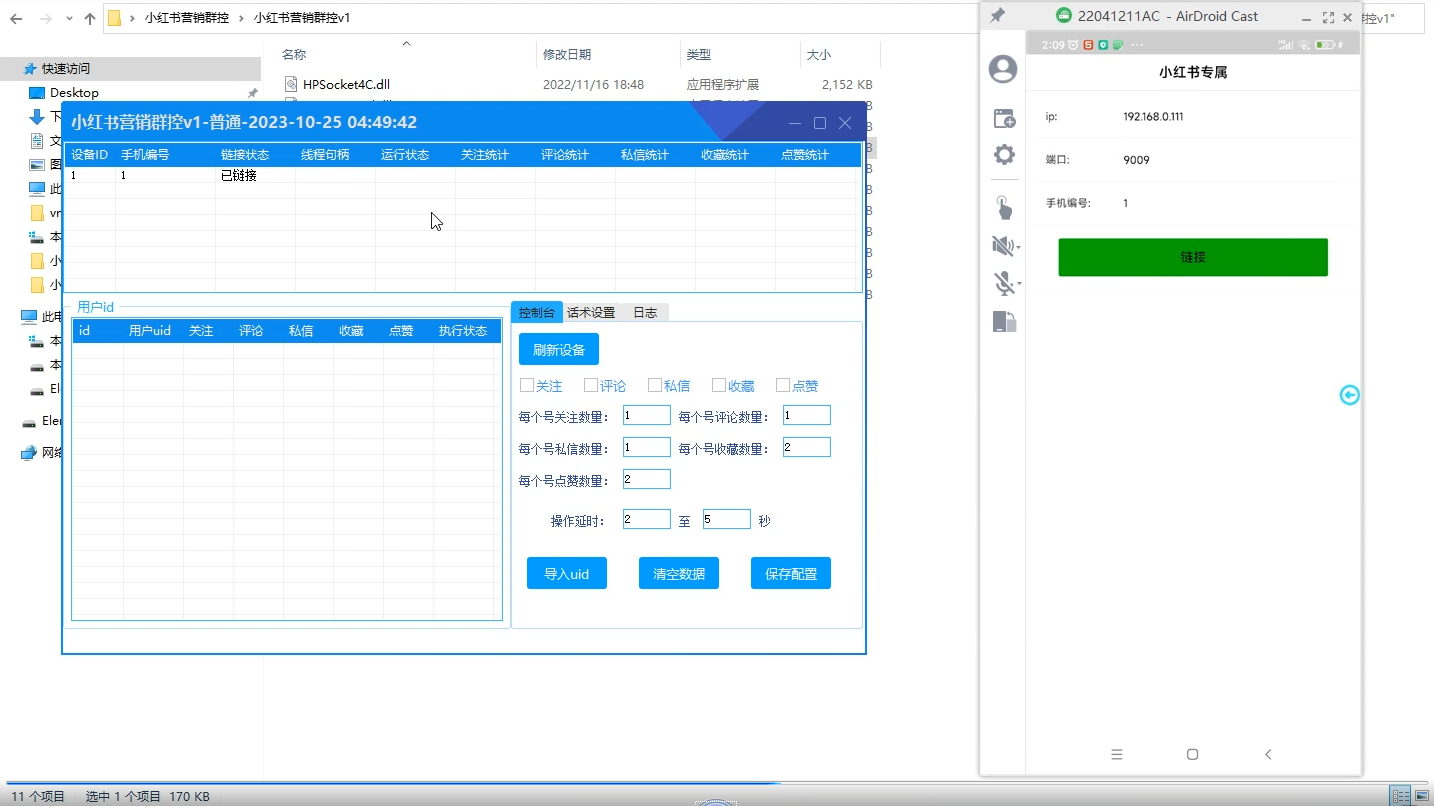Click the AirDroid Cast account profile icon

point(1002,69)
